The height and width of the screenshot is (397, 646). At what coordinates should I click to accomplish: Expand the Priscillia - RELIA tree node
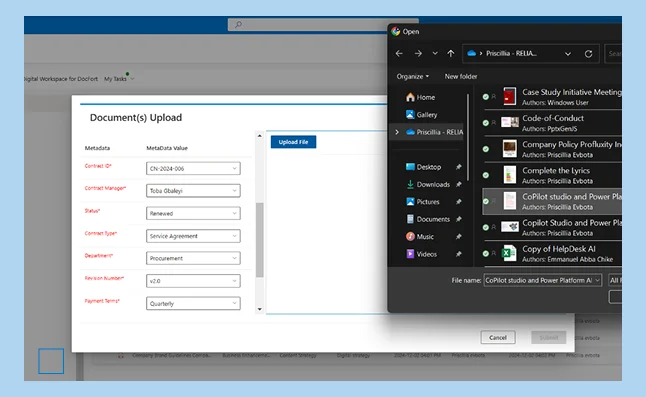397,132
